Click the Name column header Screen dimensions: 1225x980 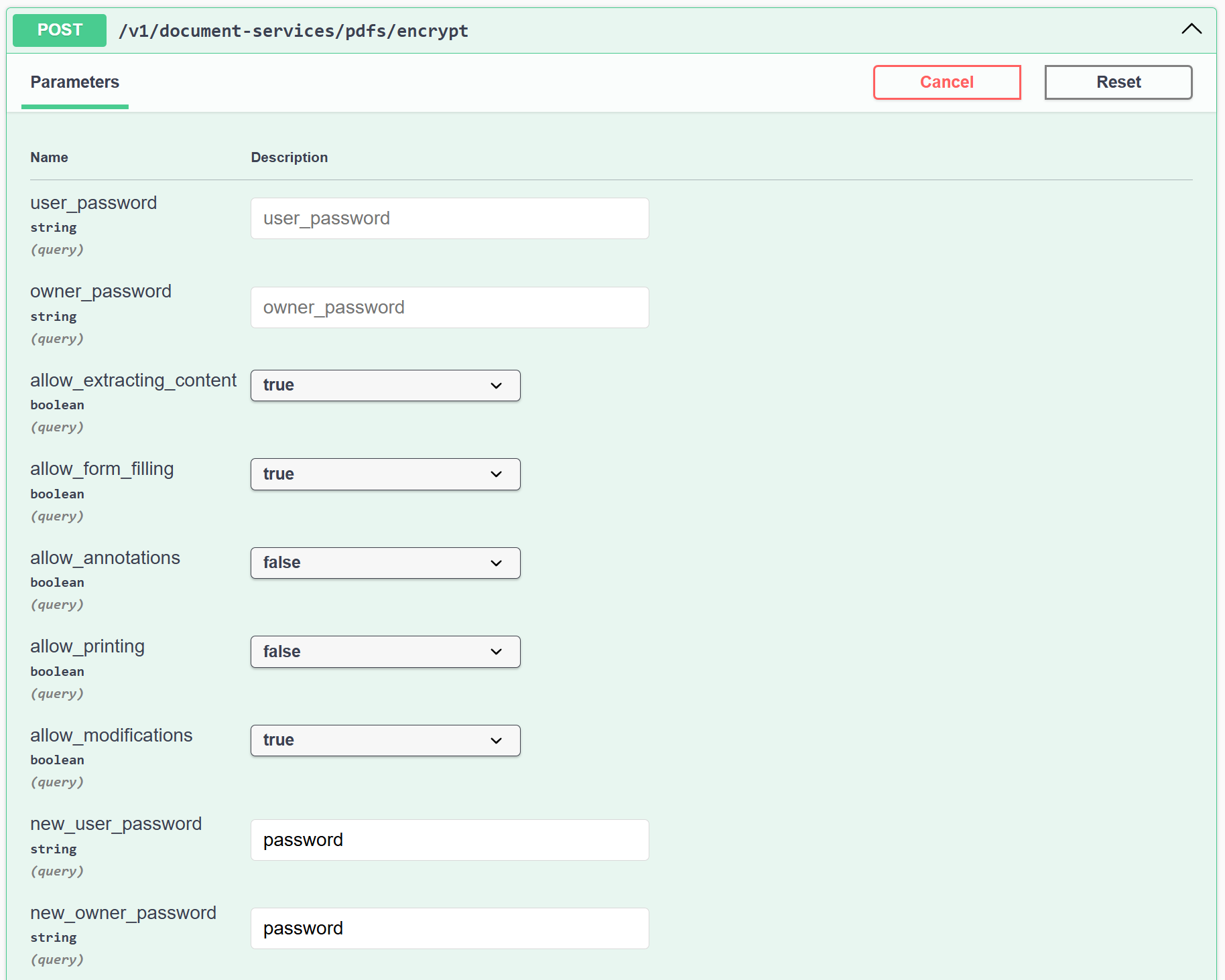pos(49,157)
